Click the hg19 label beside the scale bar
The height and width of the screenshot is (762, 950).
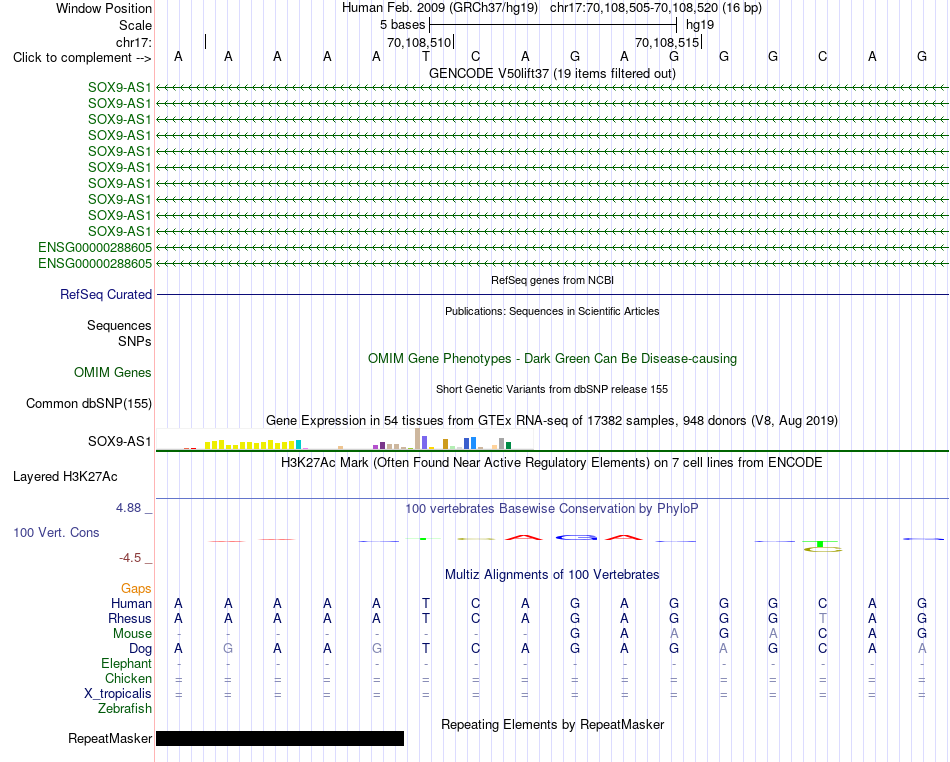pyautogui.click(x=700, y=25)
